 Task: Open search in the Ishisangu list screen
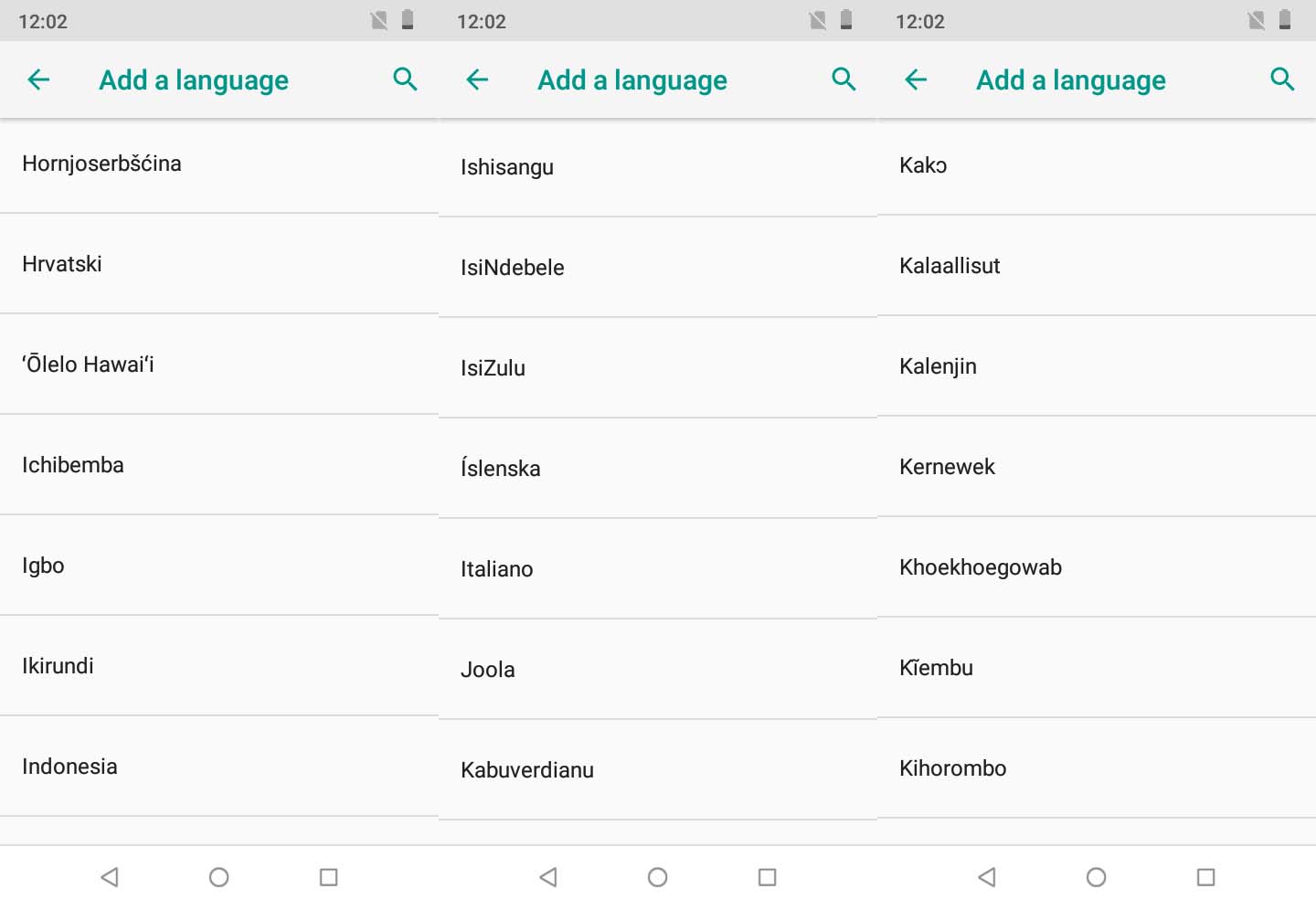tap(844, 80)
